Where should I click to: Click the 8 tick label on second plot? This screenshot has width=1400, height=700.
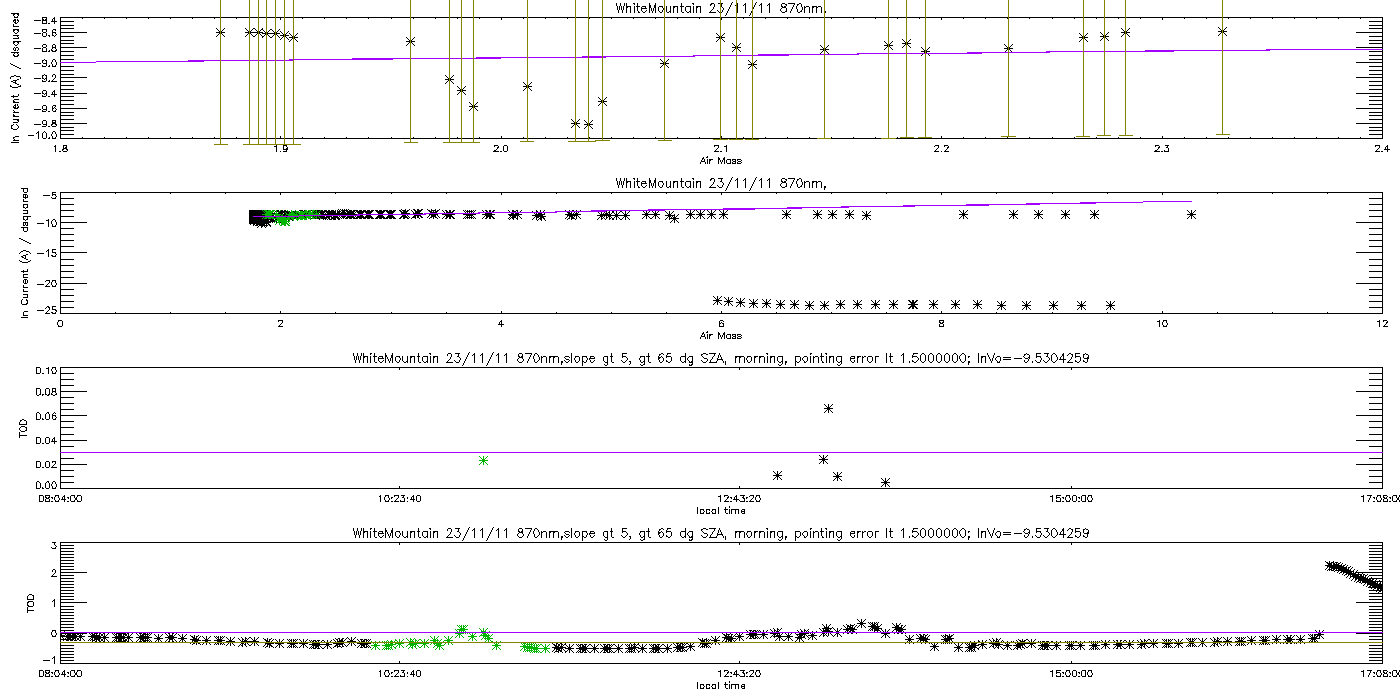pos(941,323)
